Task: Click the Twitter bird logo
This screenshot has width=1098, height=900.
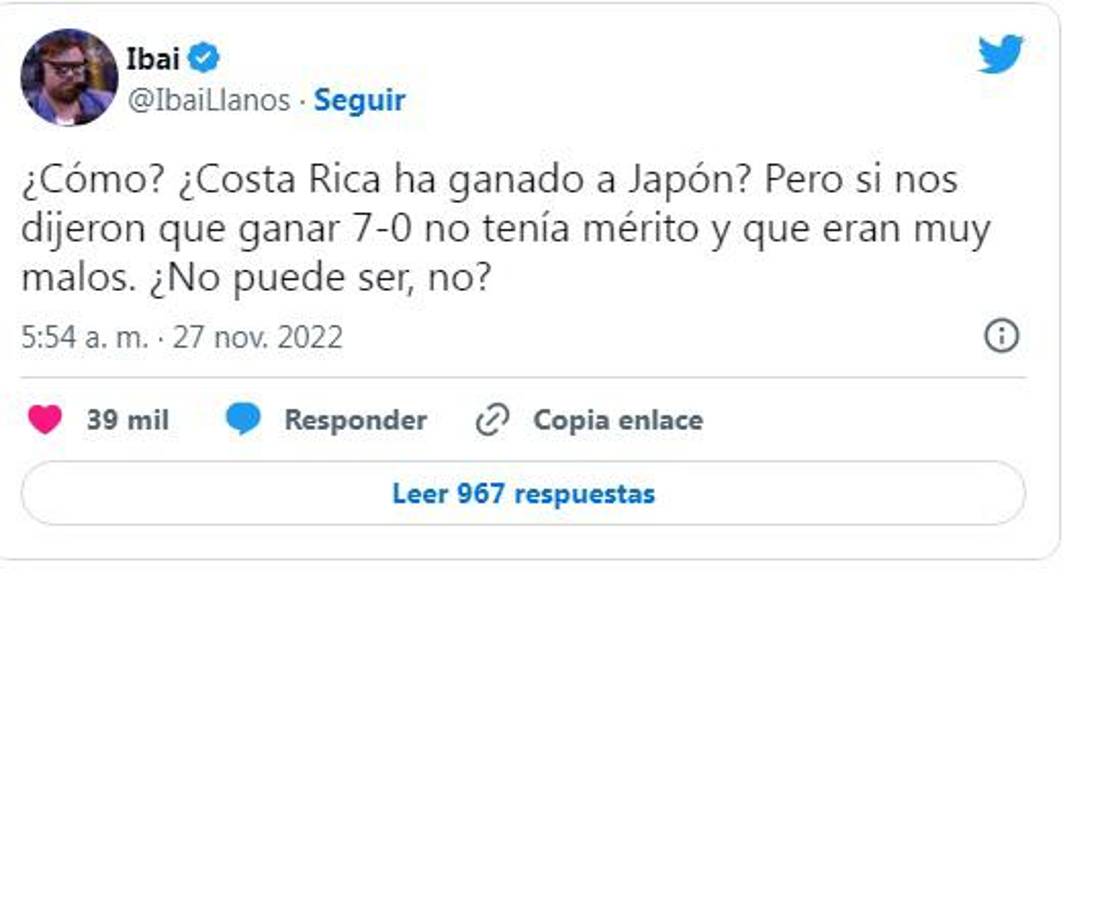Action: [x=1000, y=54]
